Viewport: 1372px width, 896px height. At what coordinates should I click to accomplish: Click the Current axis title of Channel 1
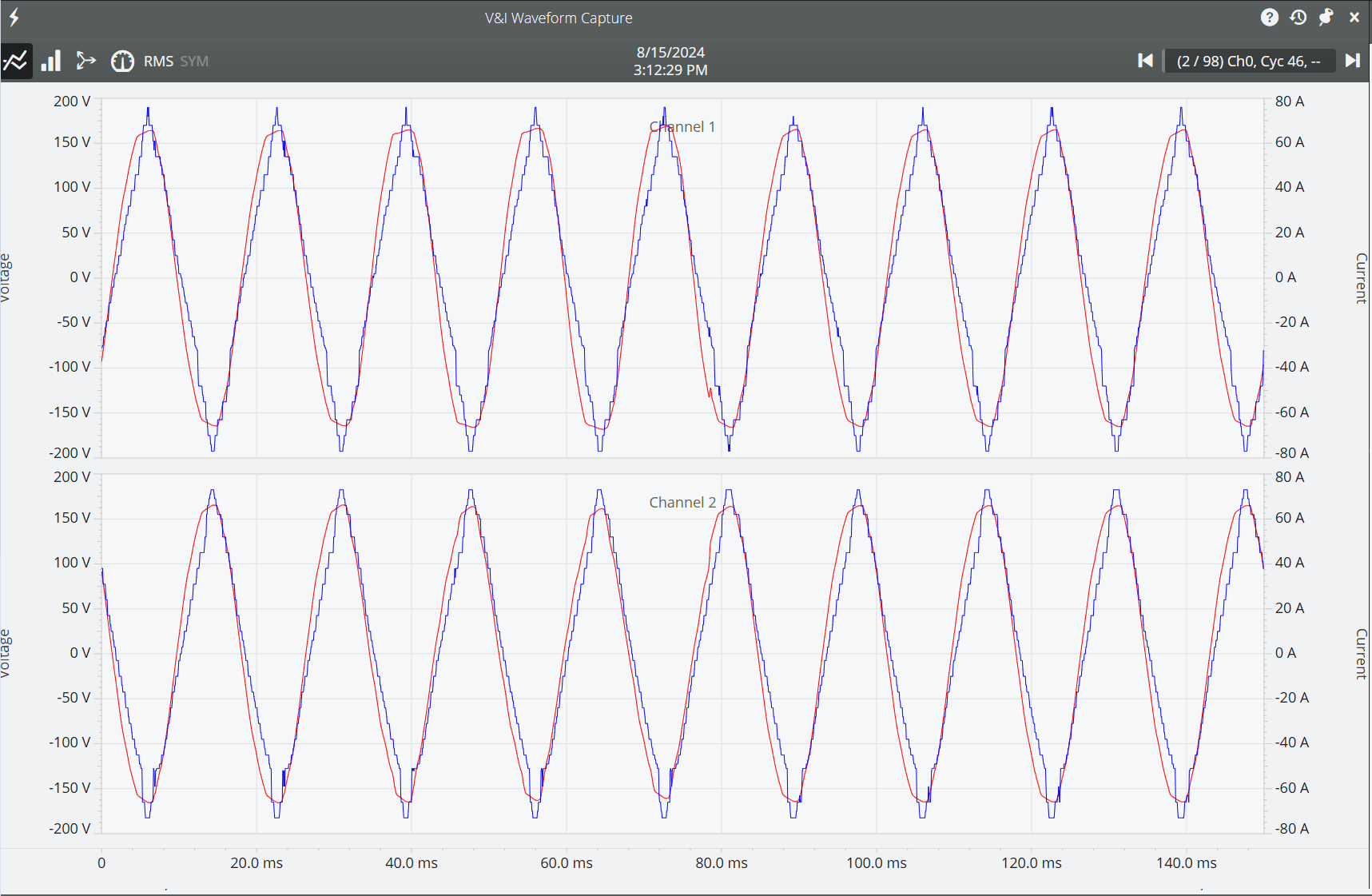(x=1362, y=278)
